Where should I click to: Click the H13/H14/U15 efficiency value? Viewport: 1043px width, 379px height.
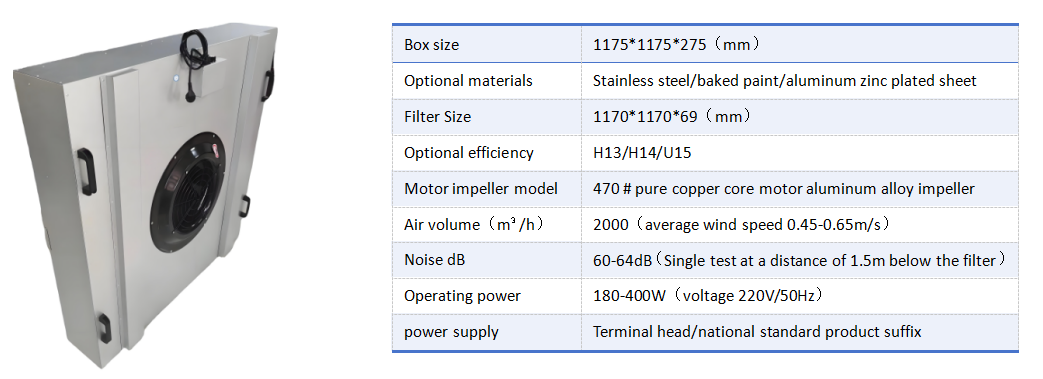[642, 153]
